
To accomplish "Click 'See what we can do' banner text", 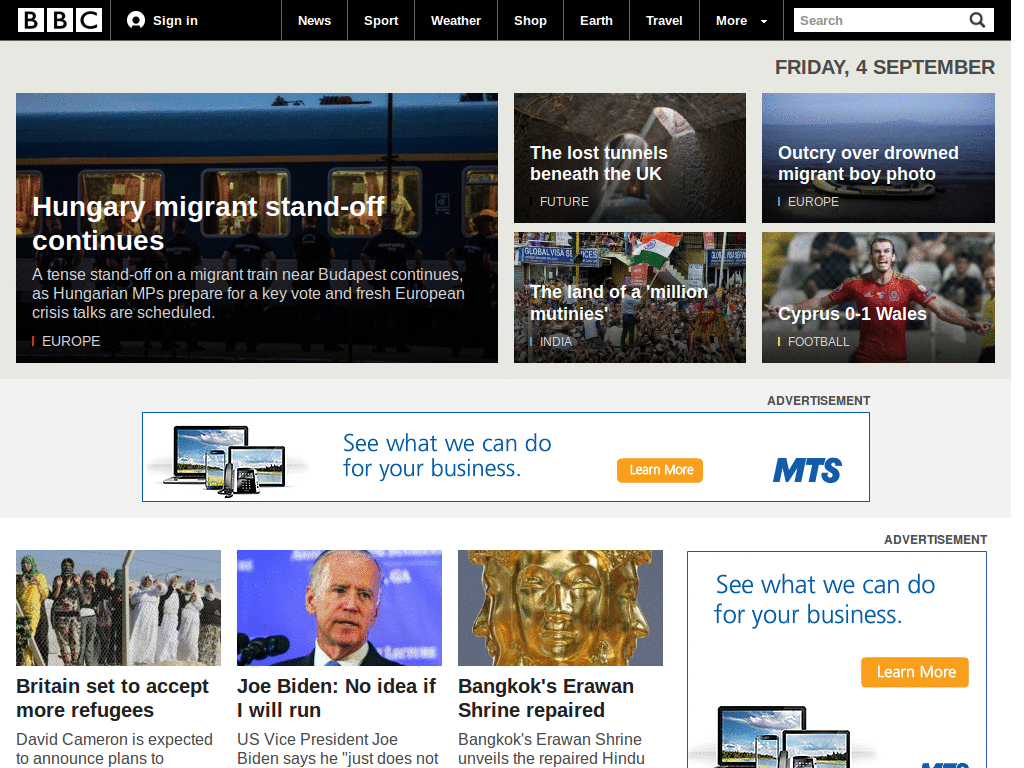I will 447,456.
